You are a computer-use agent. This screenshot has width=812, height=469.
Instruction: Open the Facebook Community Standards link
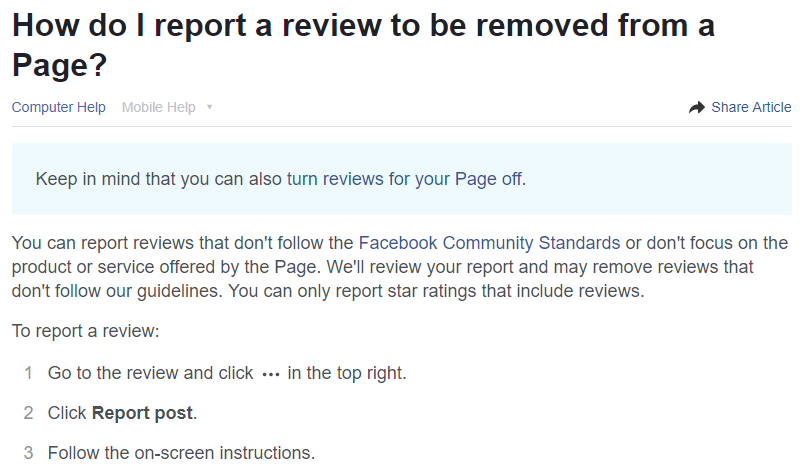click(x=489, y=243)
